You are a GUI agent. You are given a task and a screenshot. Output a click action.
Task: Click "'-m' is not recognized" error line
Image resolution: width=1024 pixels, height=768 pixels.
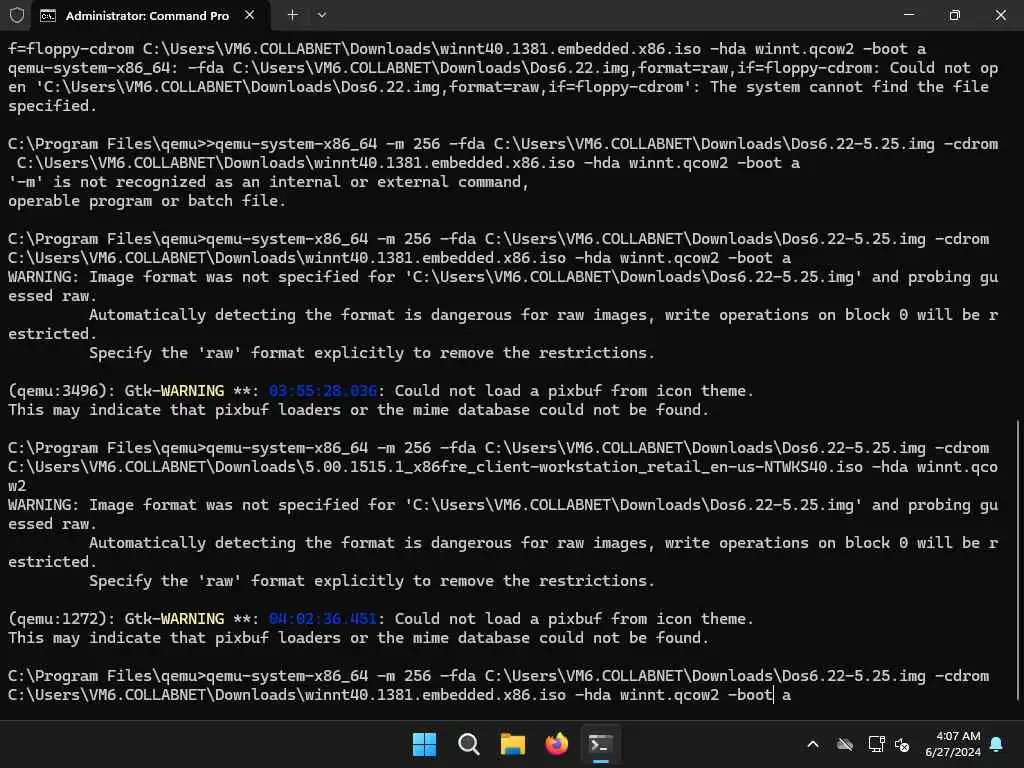coord(268,182)
